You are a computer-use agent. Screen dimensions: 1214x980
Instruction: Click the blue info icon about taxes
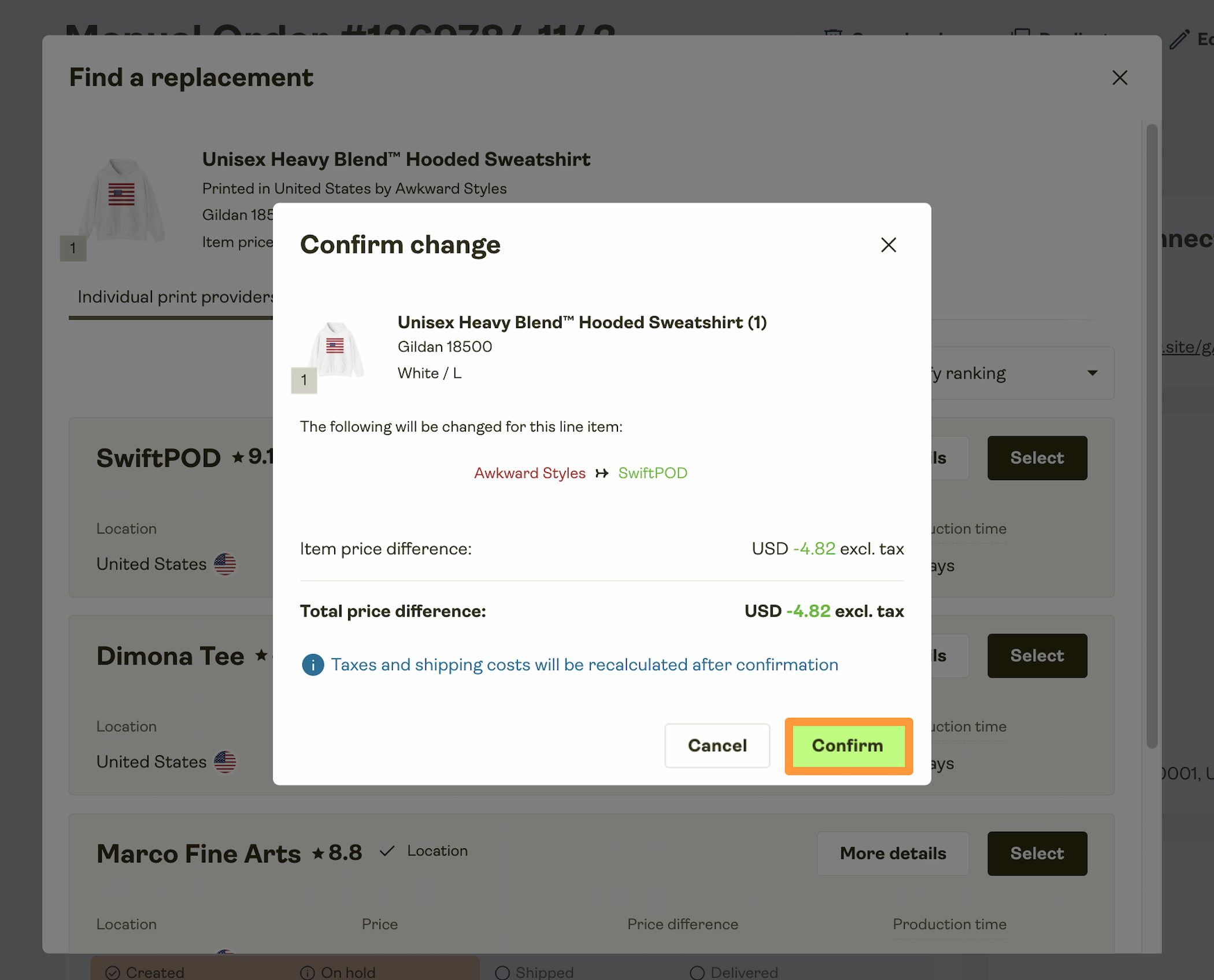(313, 665)
